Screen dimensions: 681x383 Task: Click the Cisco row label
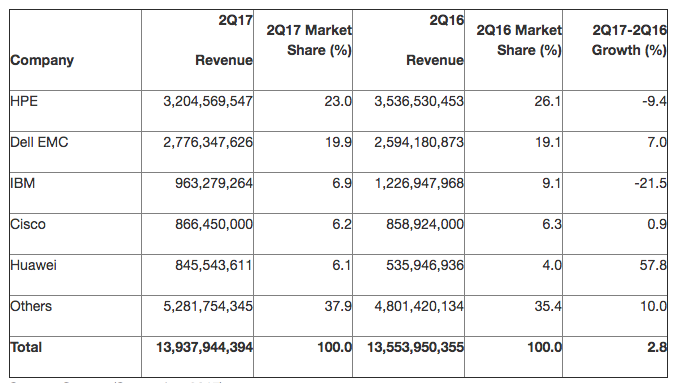coord(28,224)
